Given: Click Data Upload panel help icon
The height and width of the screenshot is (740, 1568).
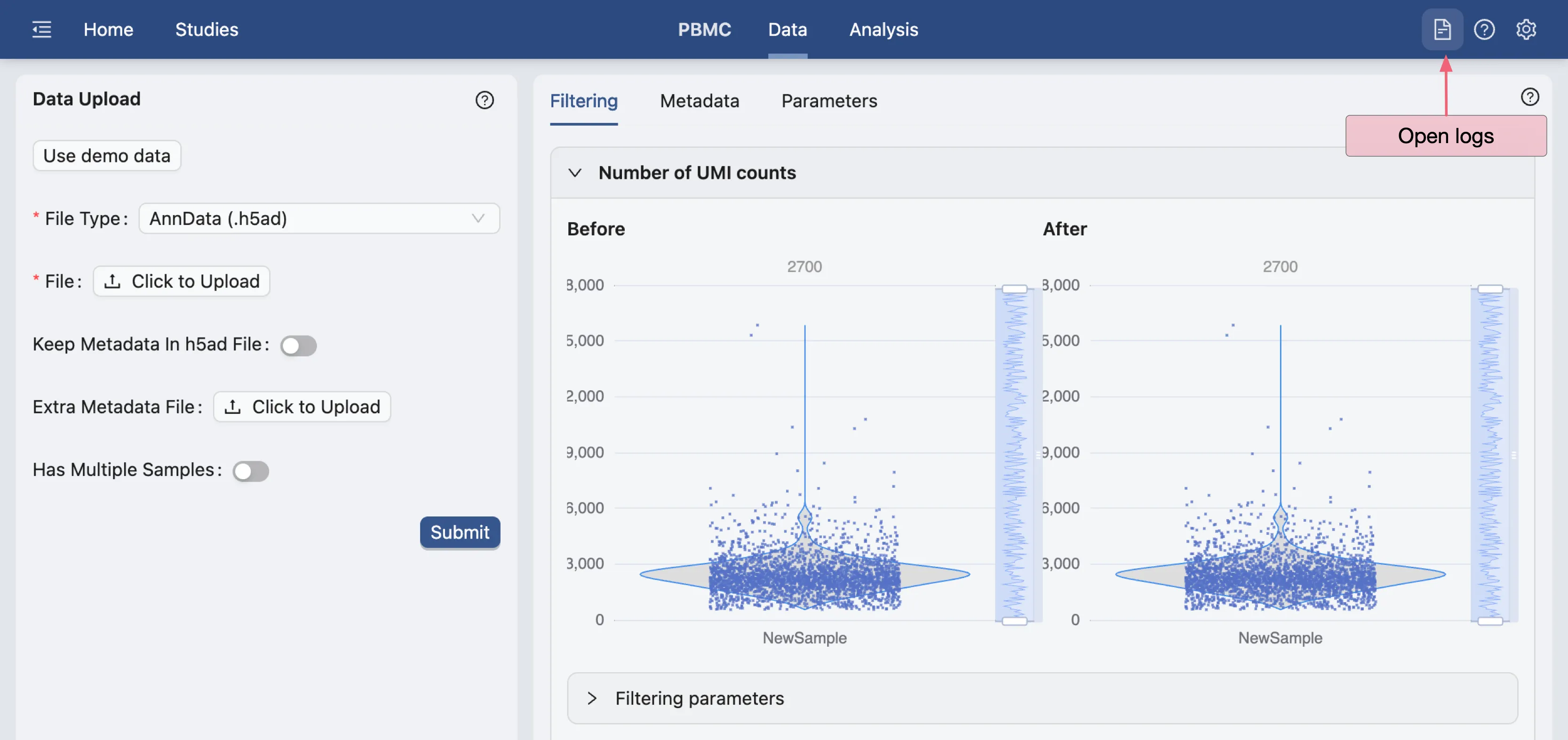Looking at the screenshot, I should point(485,100).
